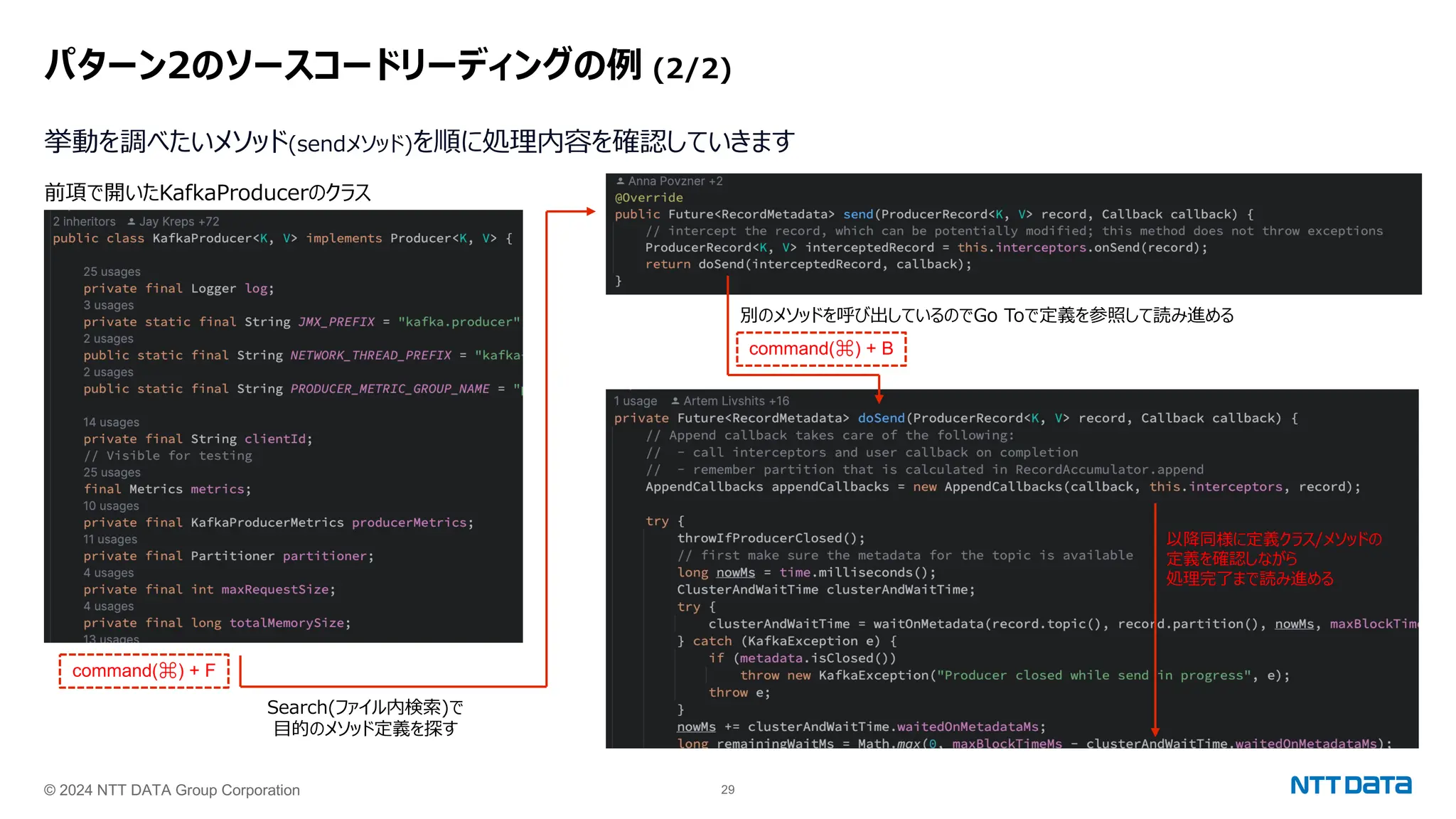
Task: Click the "// intercept the record" comment line
Action: [x=1014, y=231]
